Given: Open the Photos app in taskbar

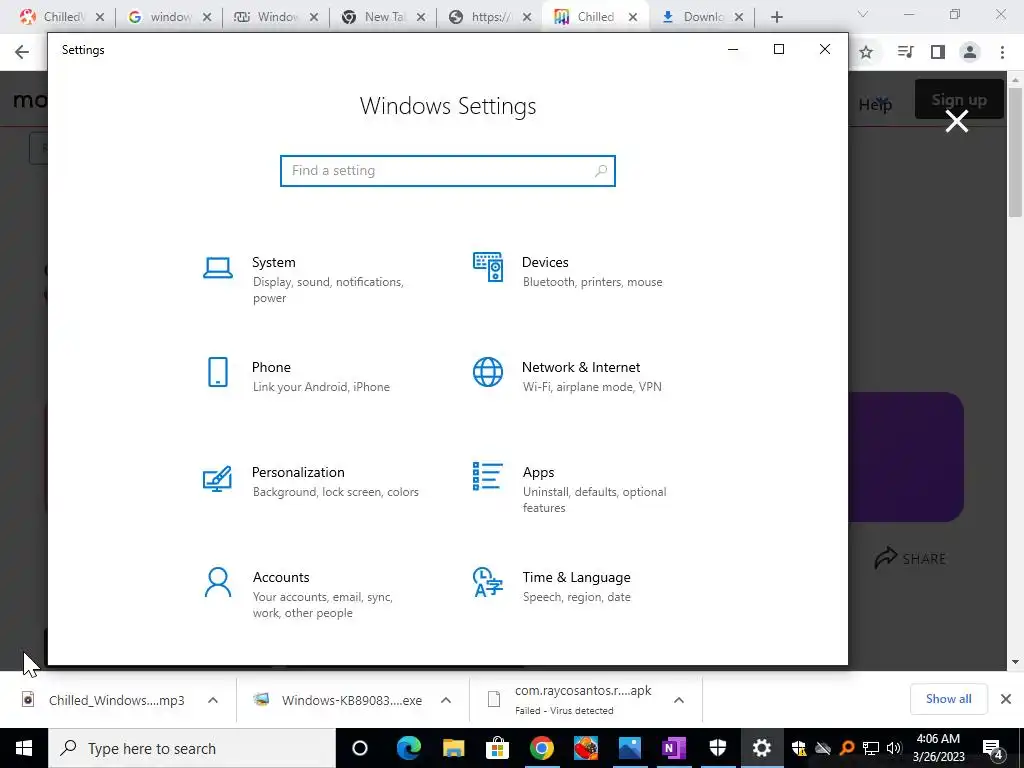Looking at the screenshot, I should coord(630,748).
